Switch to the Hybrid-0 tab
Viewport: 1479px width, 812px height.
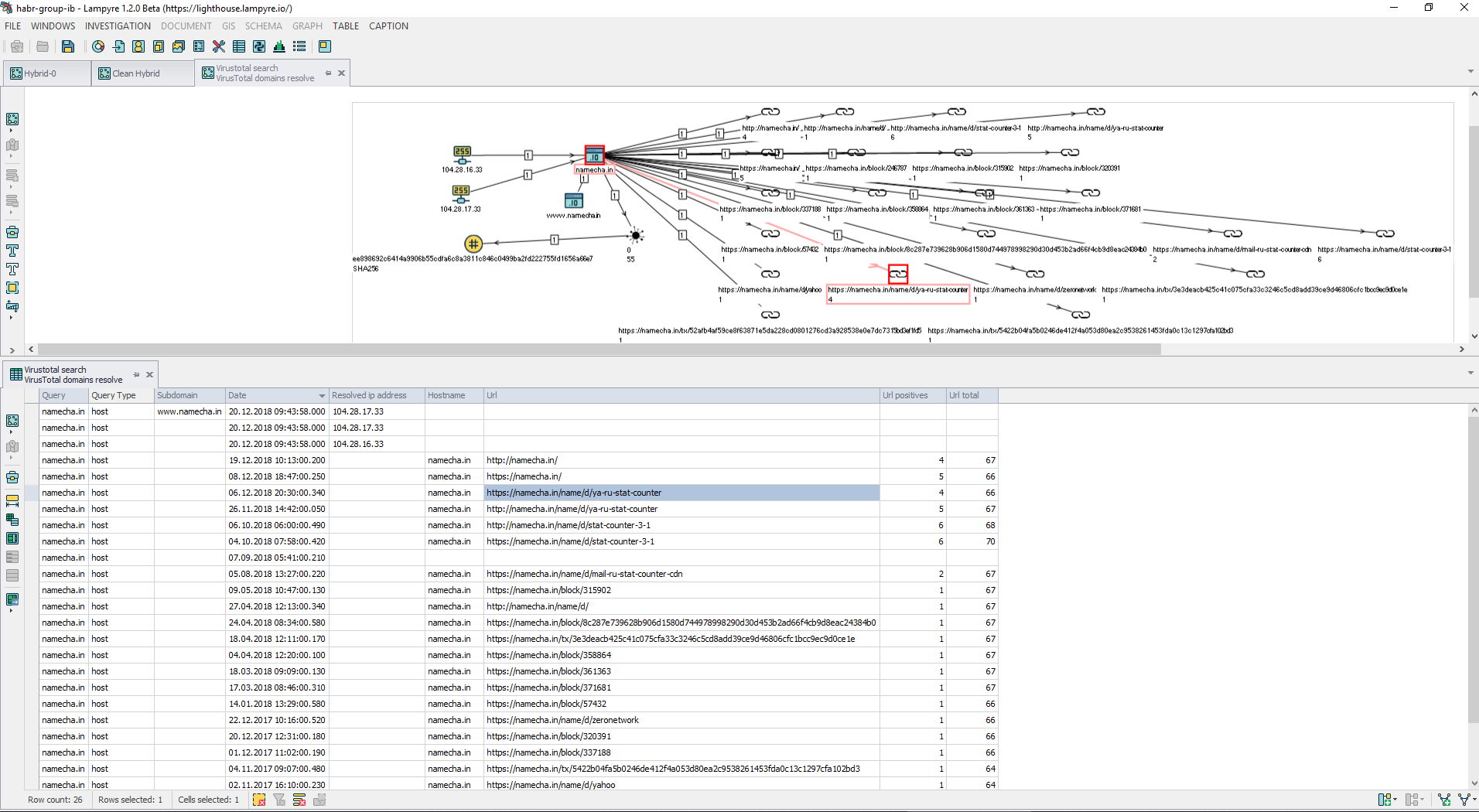[x=46, y=73]
